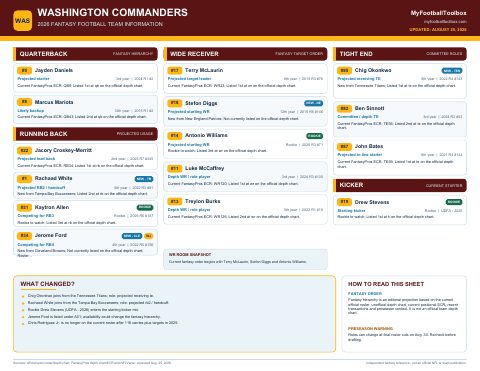Viewport: 480px width, 371px height.
Task: Click the WAS team logo badge
Action: pyautogui.click(x=23, y=21)
